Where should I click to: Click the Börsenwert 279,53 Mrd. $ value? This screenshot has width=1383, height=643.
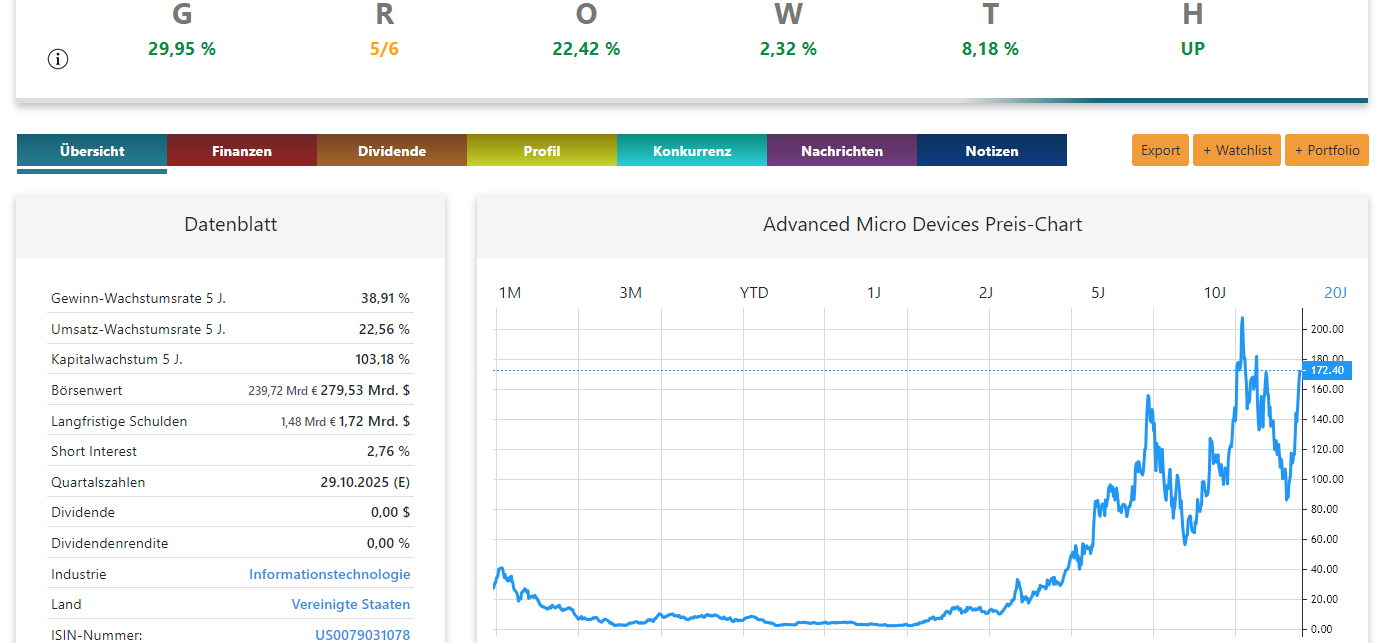[365, 390]
